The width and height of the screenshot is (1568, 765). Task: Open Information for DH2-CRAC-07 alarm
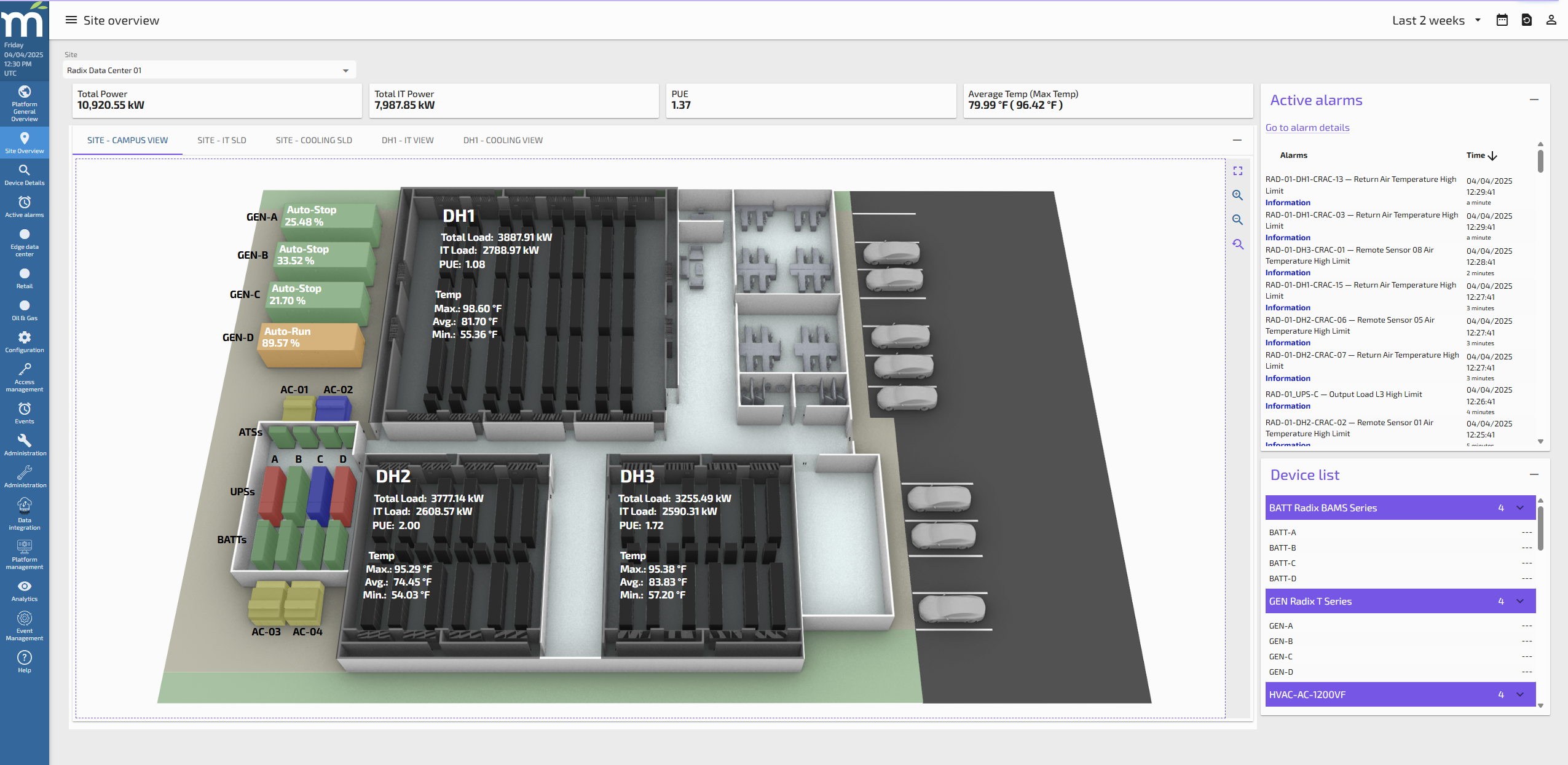tap(1288, 379)
